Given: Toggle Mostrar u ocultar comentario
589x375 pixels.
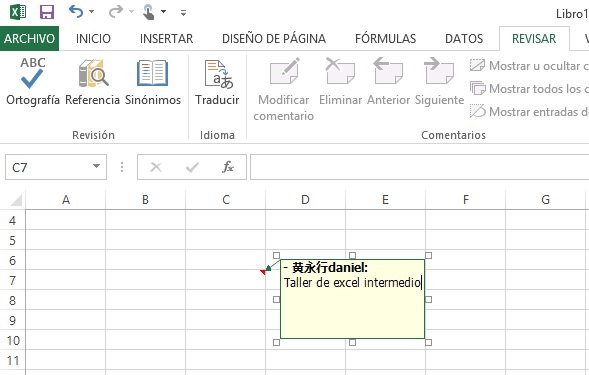Looking at the screenshot, I should click(x=529, y=66).
